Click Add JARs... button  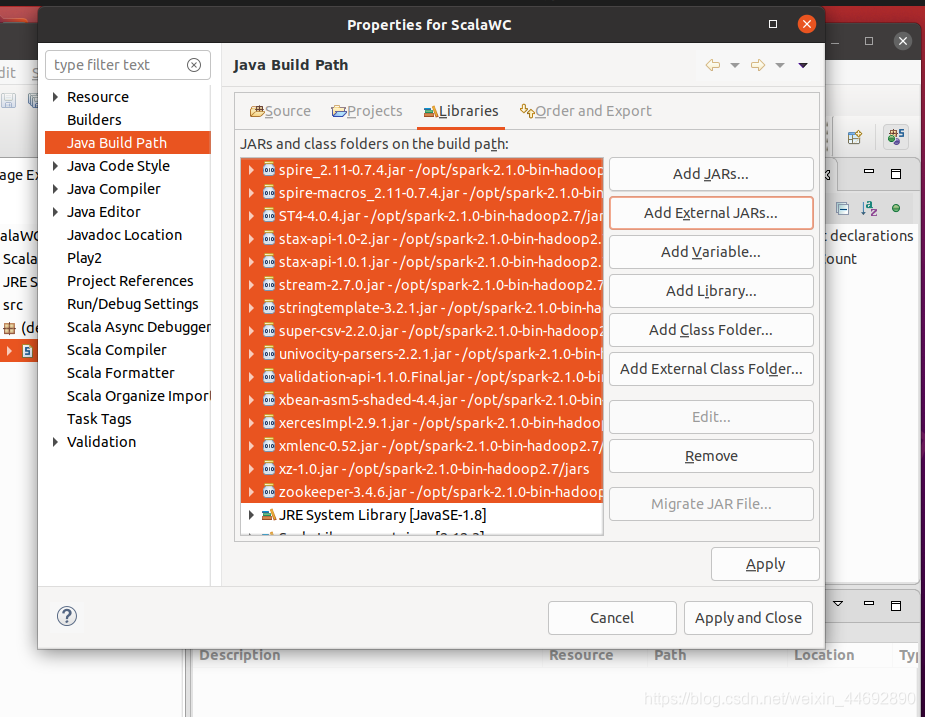(x=711, y=174)
